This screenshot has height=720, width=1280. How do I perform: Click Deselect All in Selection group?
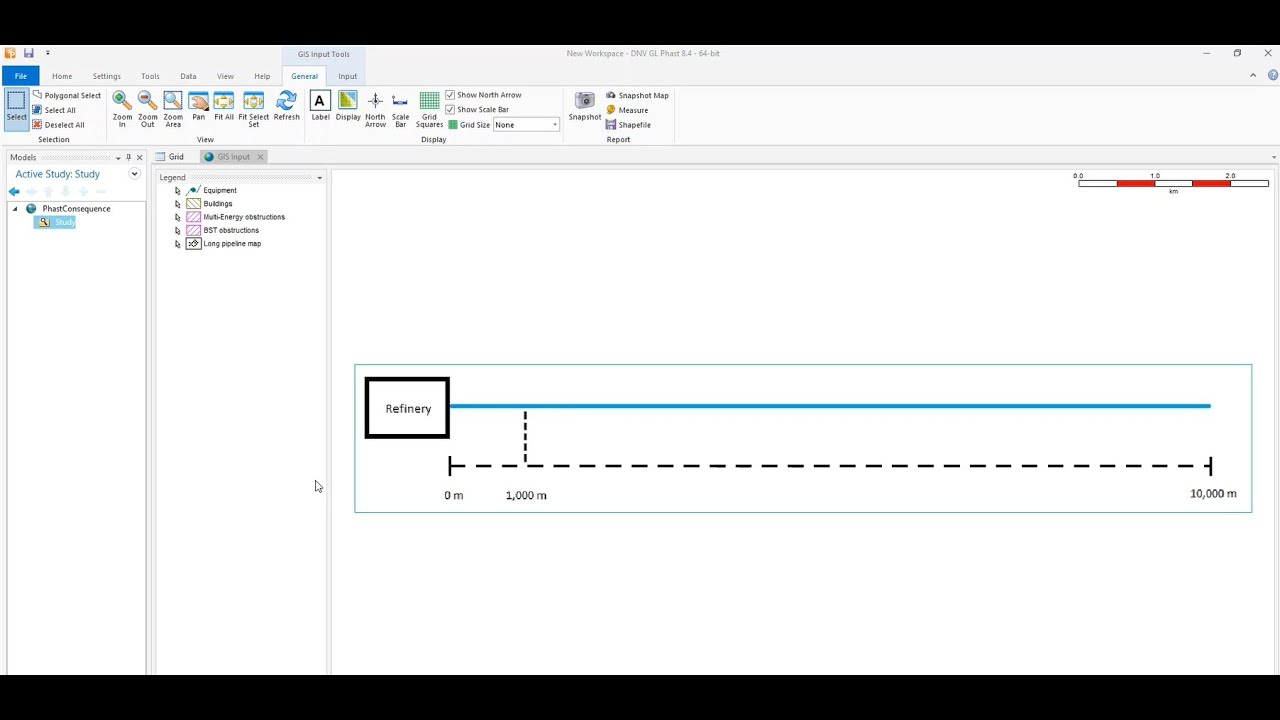coord(58,125)
